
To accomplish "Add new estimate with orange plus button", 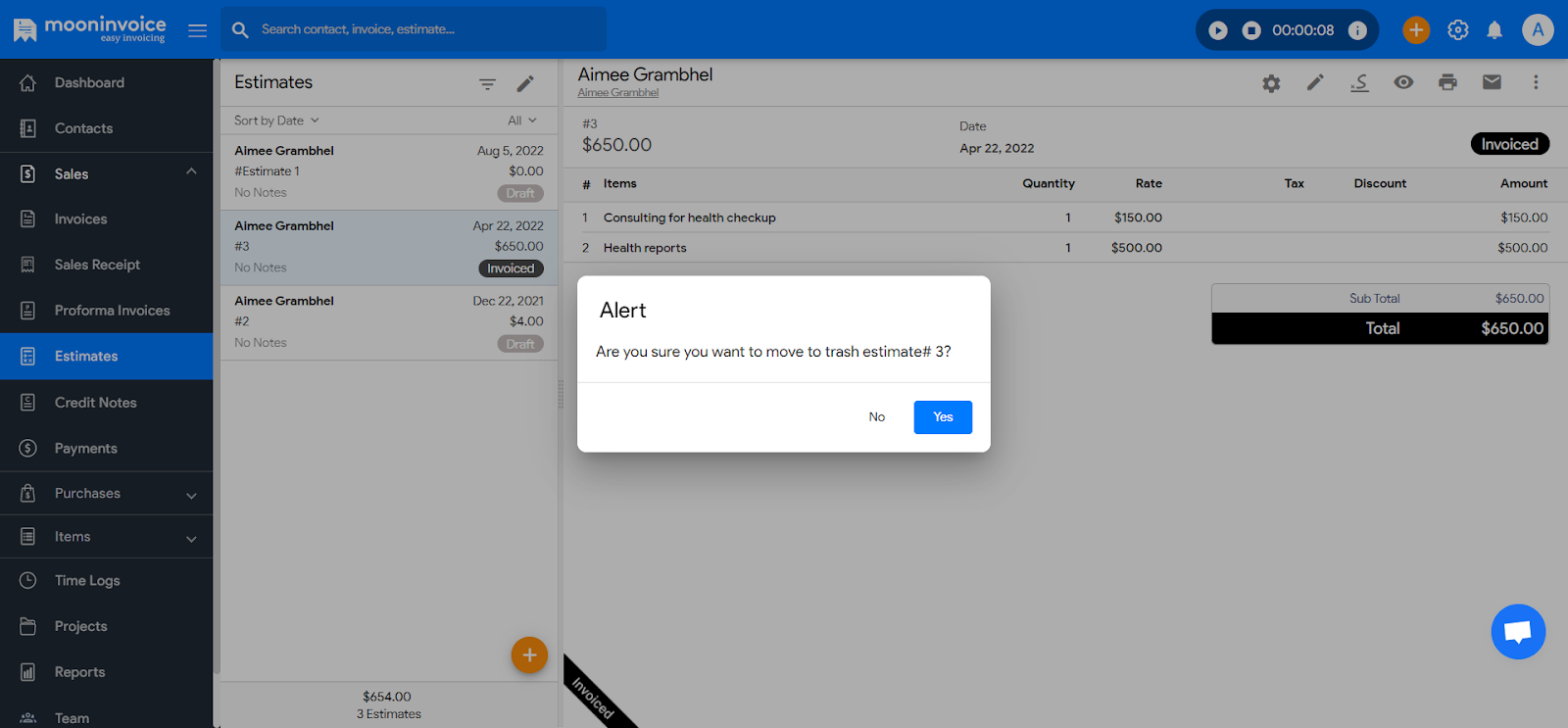I will tap(529, 655).
